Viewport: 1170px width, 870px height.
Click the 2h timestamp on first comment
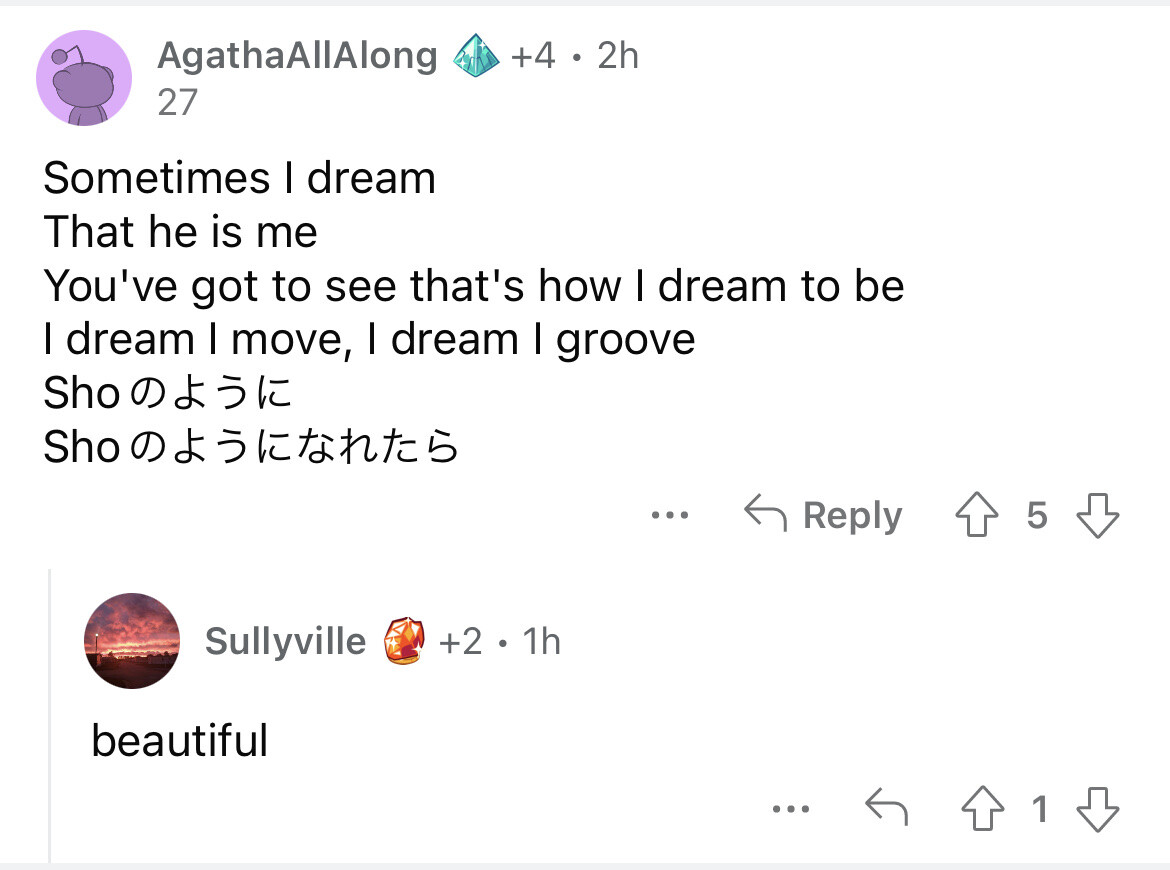pos(617,56)
